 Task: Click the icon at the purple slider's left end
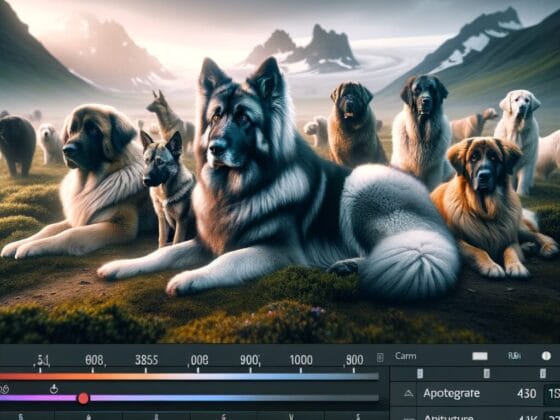click(x=4, y=389)
